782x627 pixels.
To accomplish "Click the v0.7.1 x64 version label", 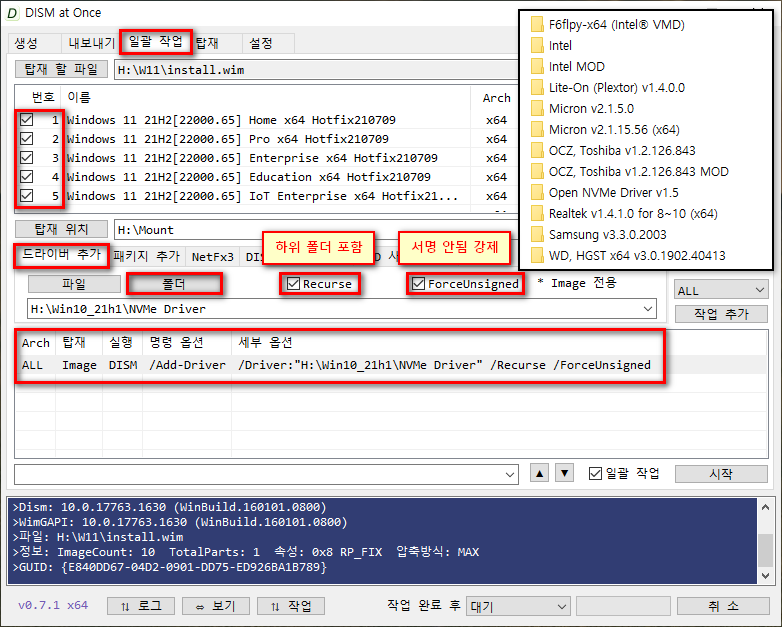I will (x=53, y=606).
